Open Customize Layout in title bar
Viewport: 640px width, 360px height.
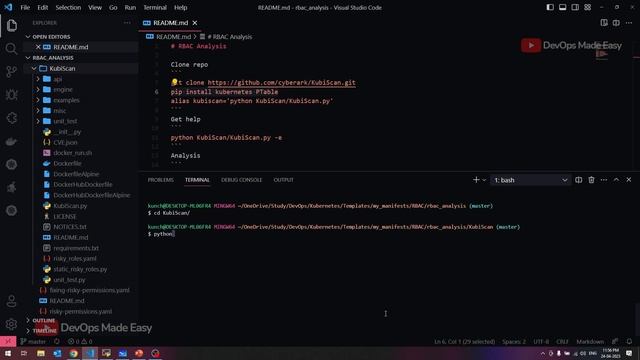point(587,7)
